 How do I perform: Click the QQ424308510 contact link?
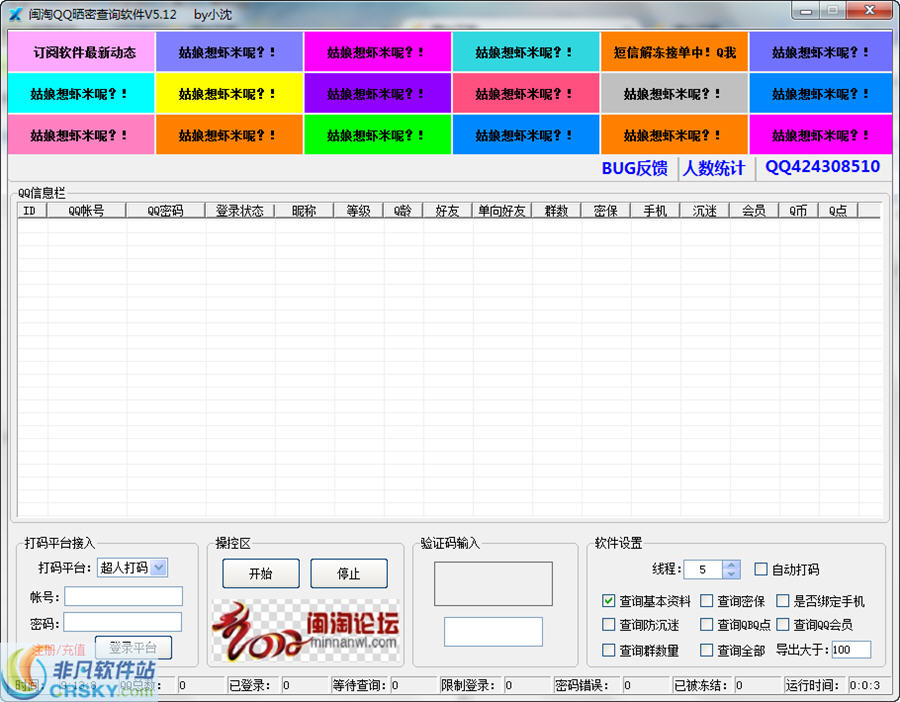[822, 167]
